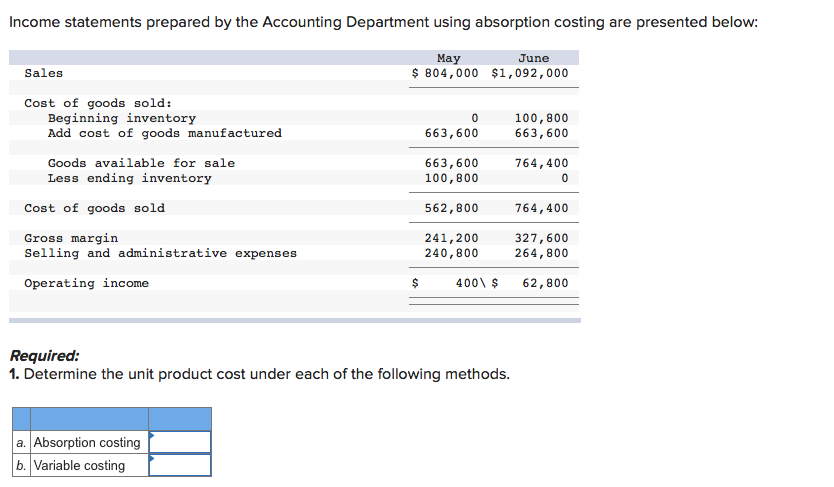Select May cost of goods sold 562,800
The width and height of the screenshot is (834, 487).
click(x=452, y=208)
